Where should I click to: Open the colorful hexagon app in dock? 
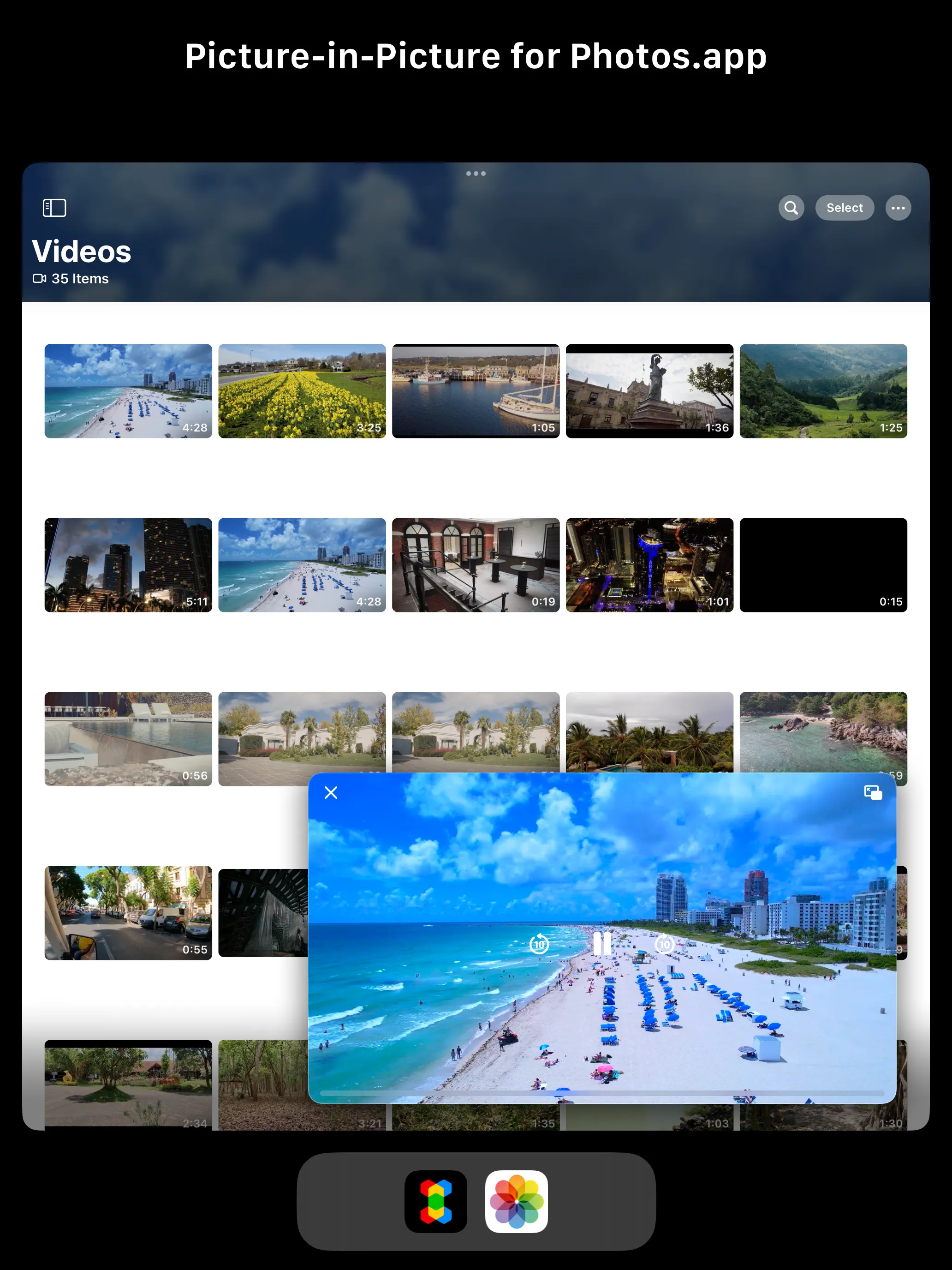pos(435,1201)
